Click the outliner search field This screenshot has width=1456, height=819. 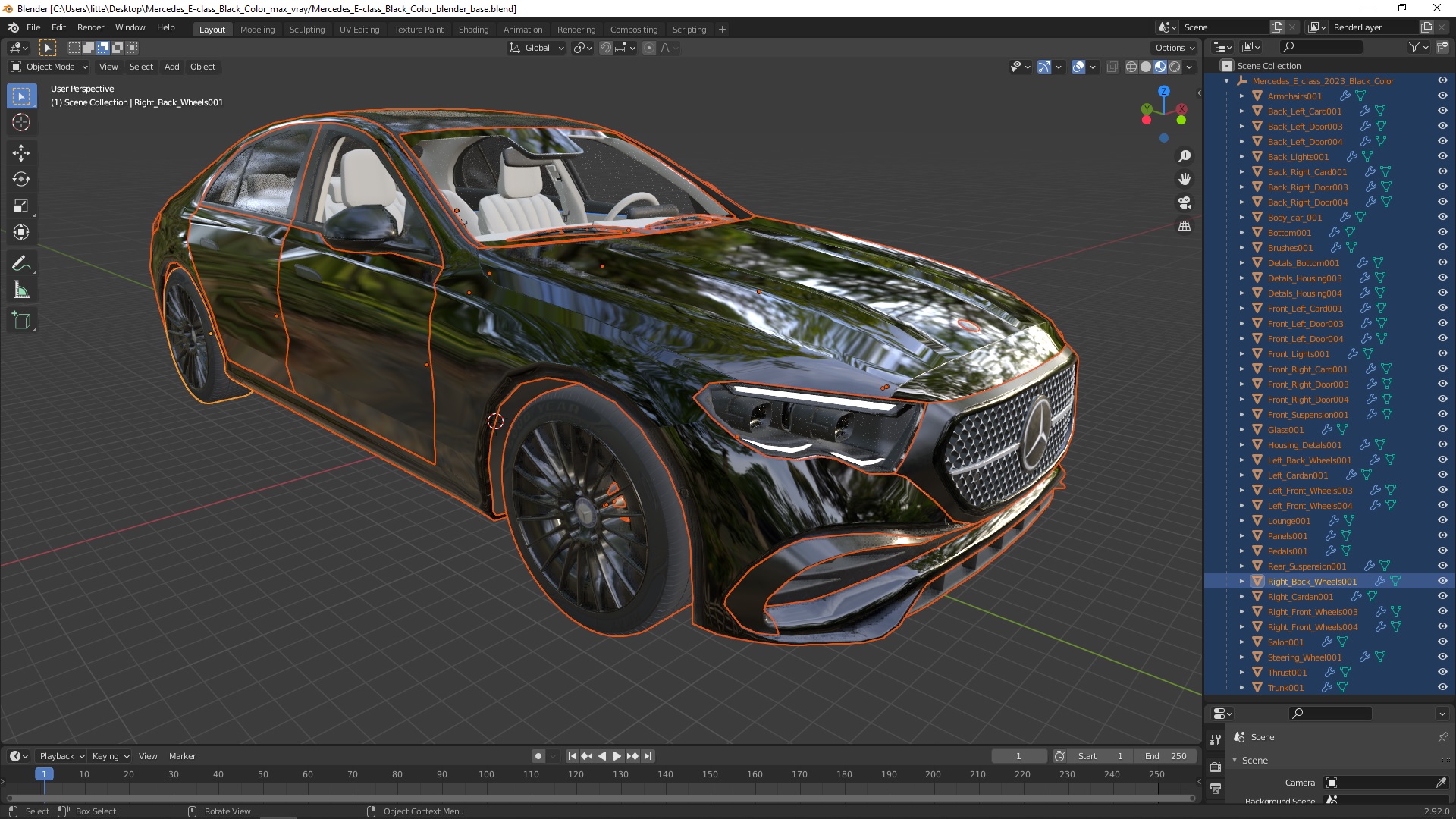[x=1319, y=47]
